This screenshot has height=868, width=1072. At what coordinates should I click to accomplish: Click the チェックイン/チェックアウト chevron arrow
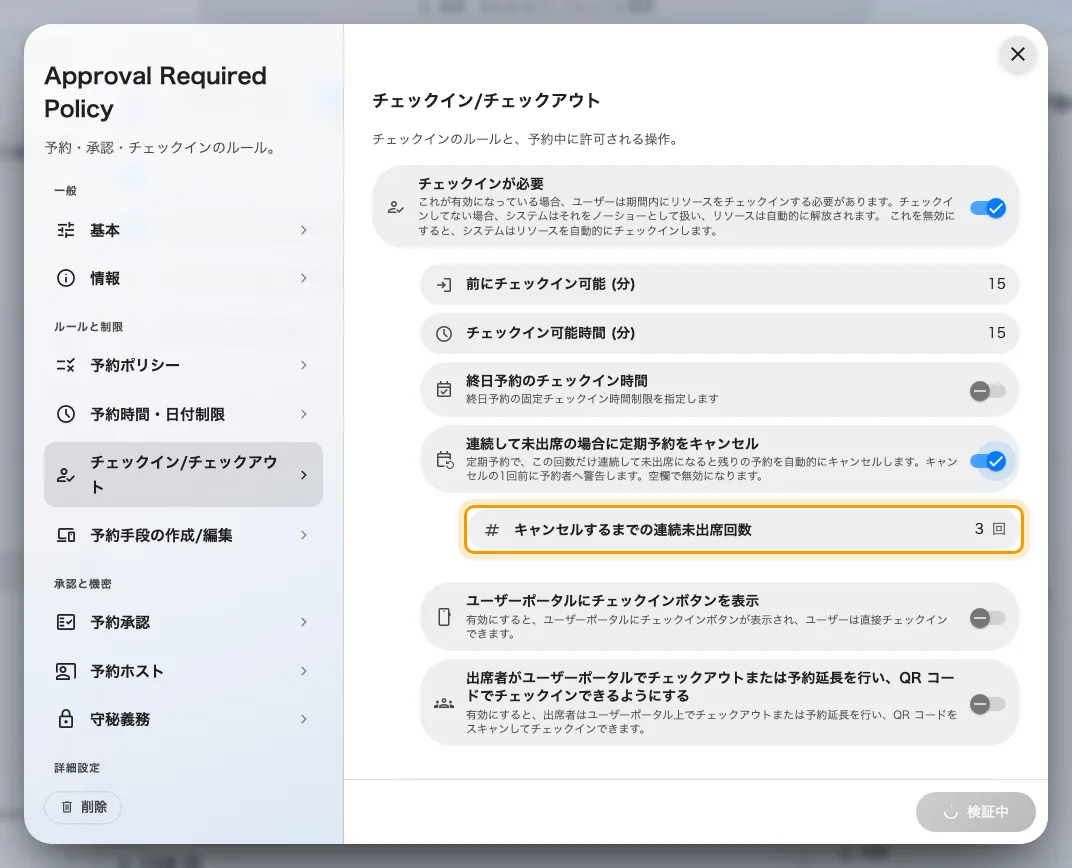304,475
